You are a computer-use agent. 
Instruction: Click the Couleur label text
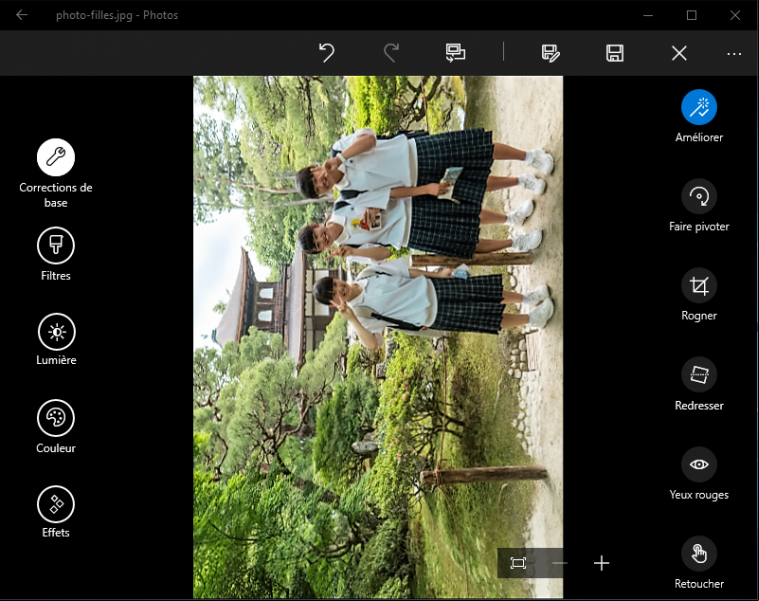[x=56, y=448]
